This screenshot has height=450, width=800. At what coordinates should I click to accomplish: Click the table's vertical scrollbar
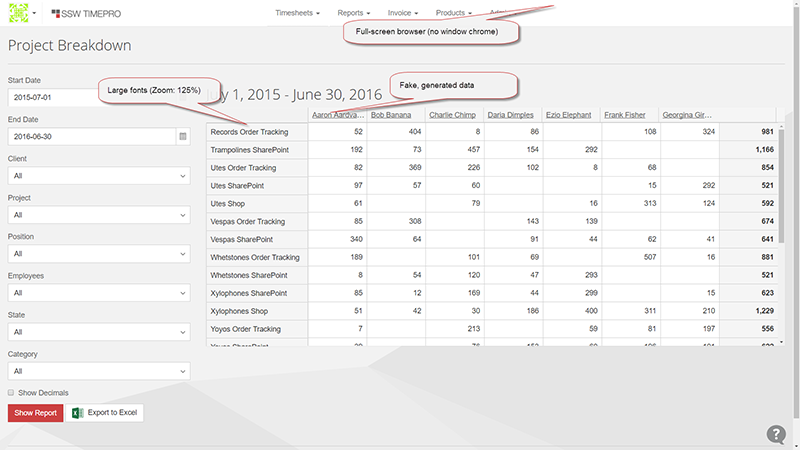click(x=782, y=200)
